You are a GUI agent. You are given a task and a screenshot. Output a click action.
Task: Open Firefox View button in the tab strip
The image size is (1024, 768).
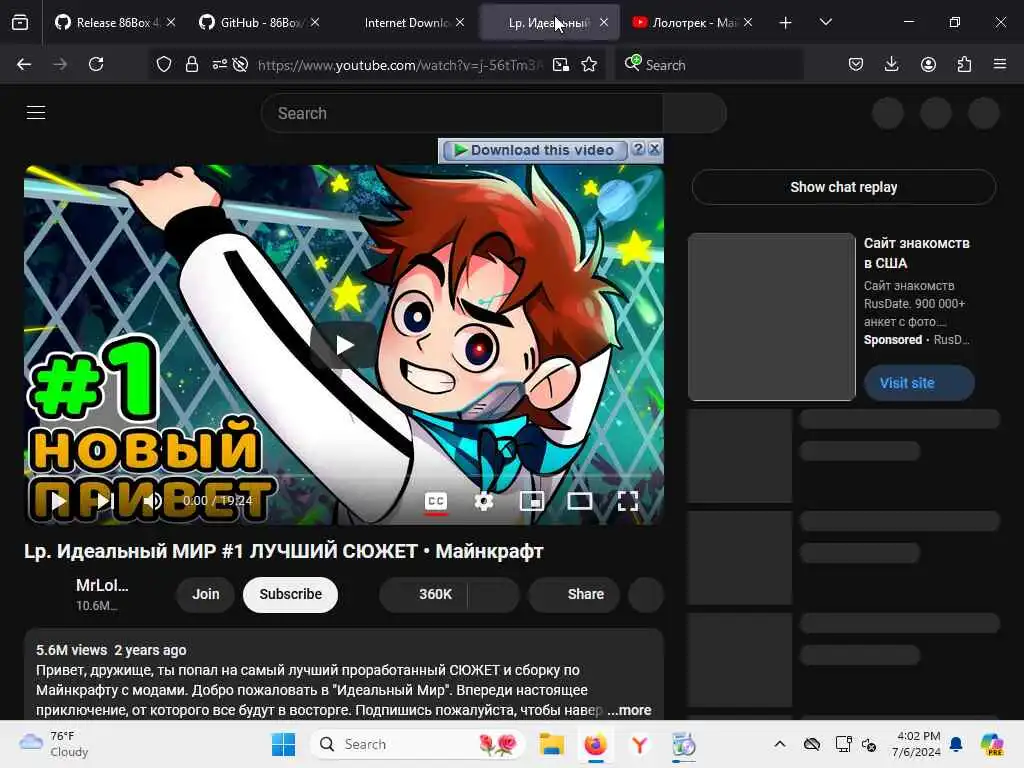point(20,22)
